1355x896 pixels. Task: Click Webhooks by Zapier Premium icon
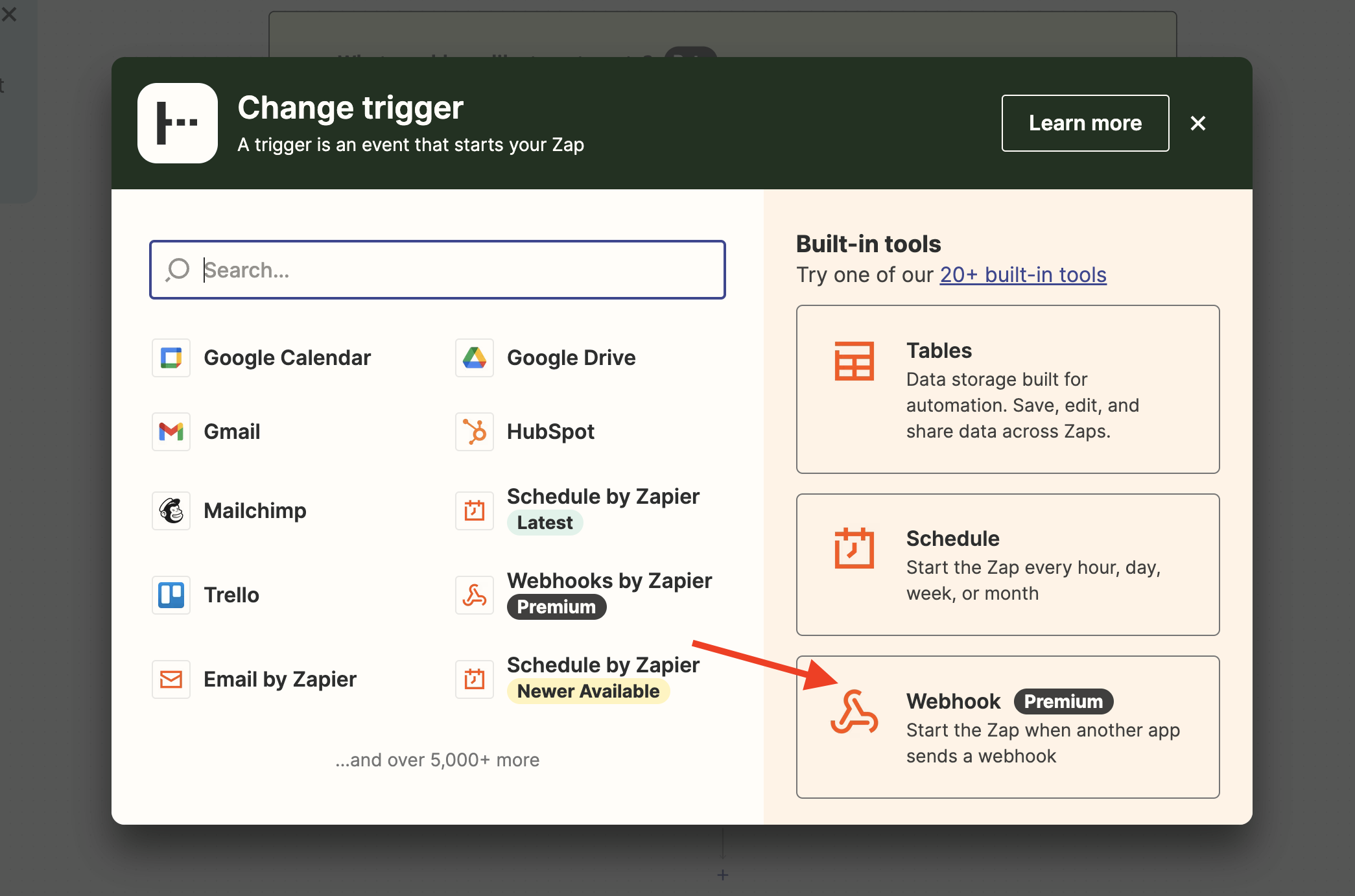point(475,595)
